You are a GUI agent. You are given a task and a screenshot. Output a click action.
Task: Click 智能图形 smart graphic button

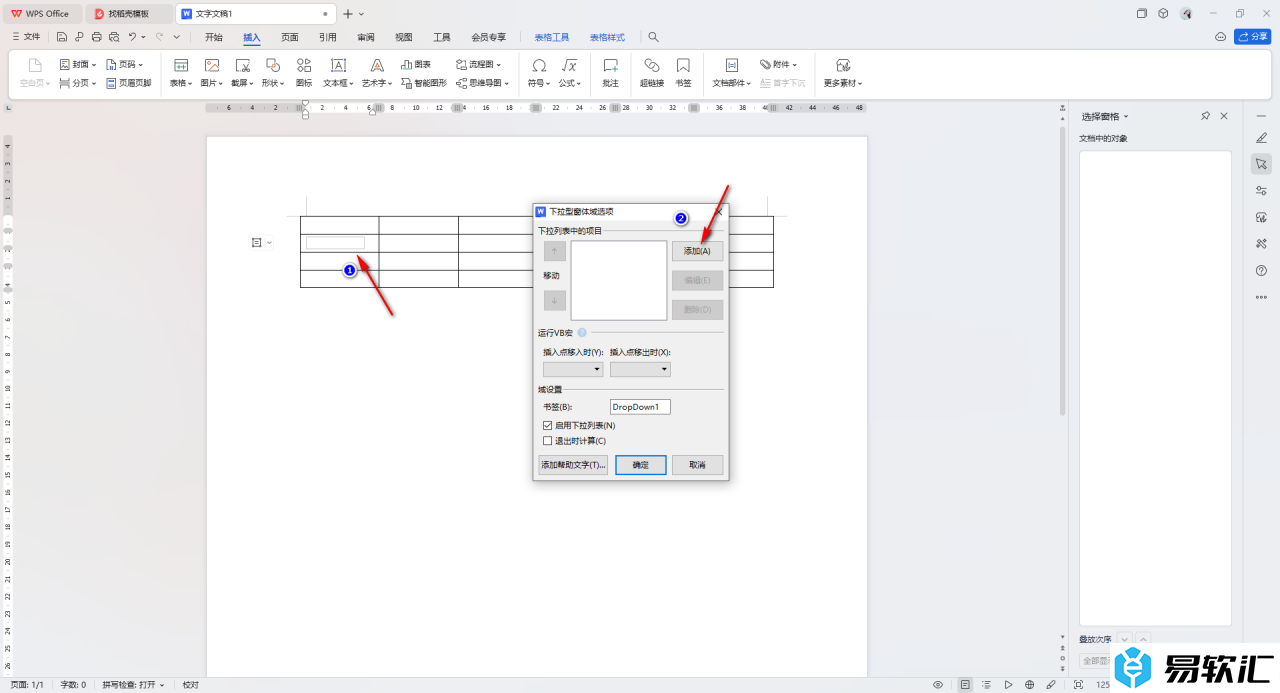(x=424, y=83)
